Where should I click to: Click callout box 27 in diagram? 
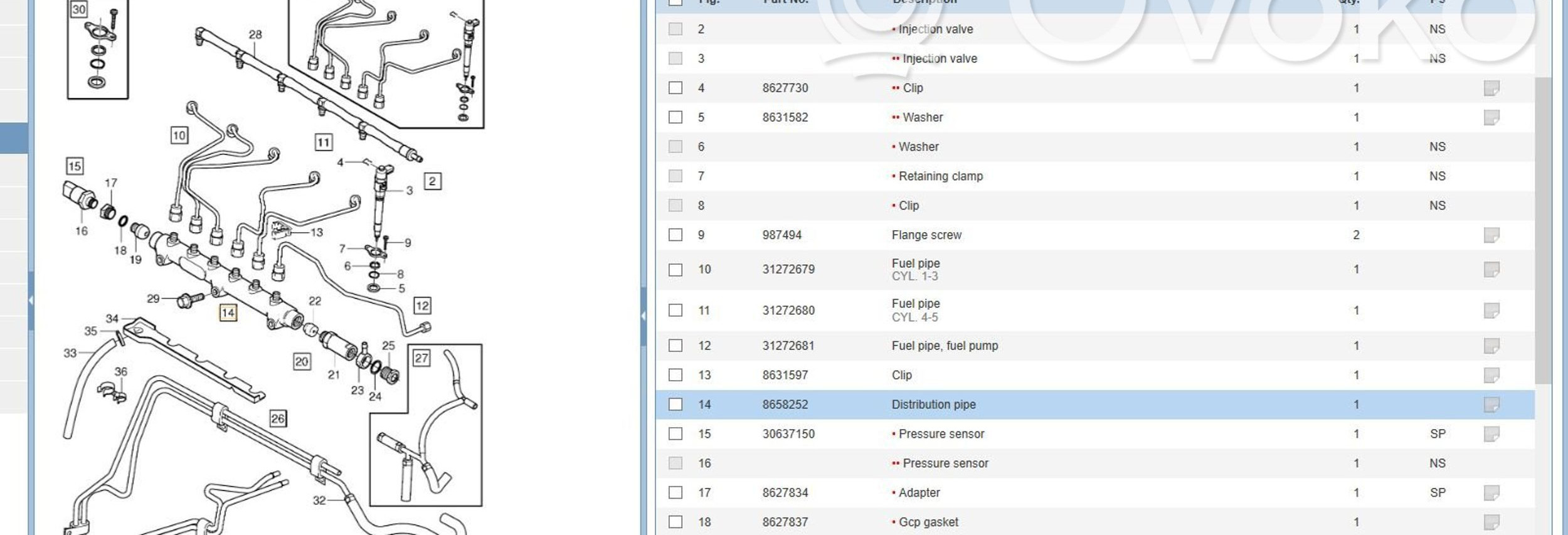(x=421, y=358)
